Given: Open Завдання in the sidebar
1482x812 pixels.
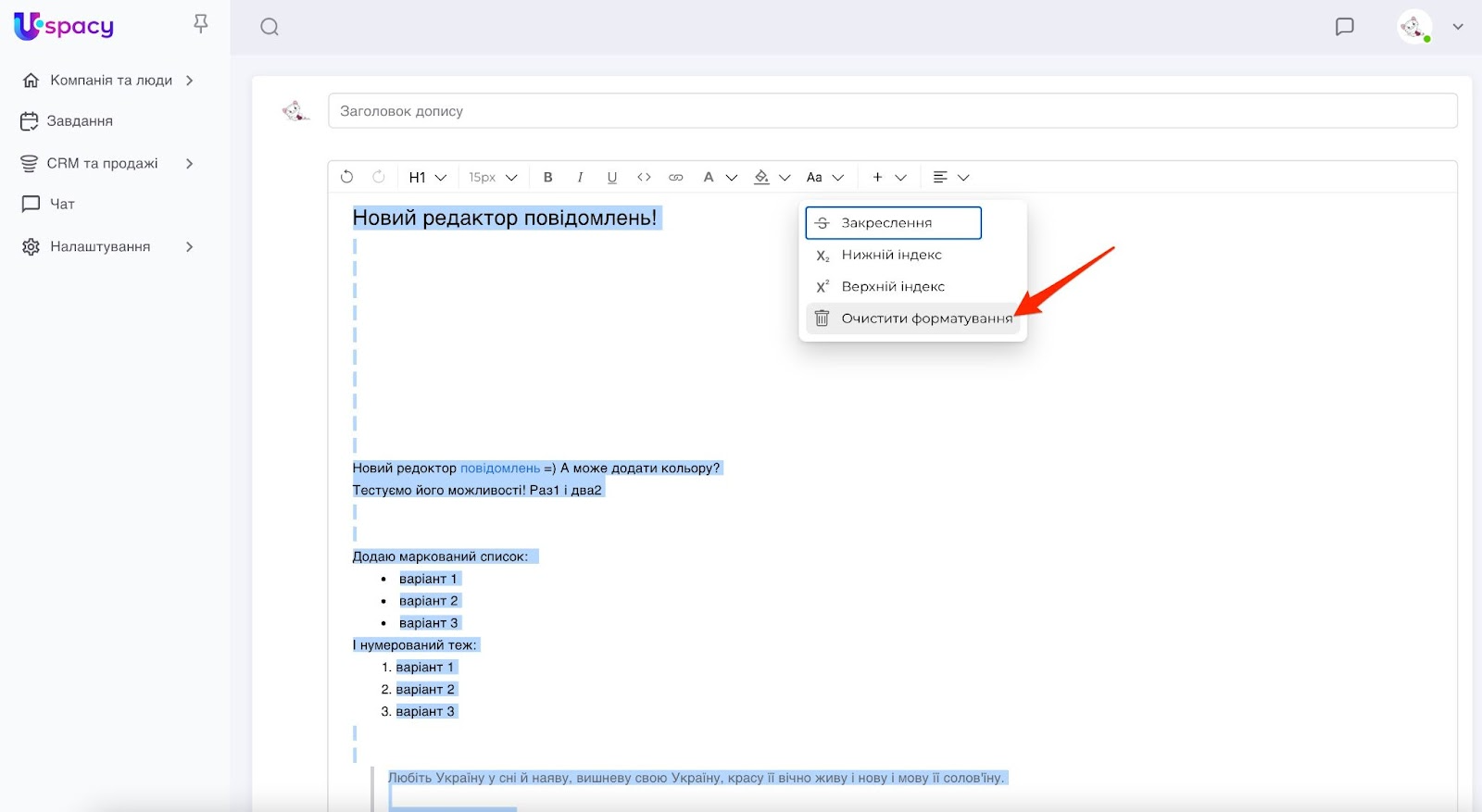Looking at the screenshot, I should click(x=80, y=121).
